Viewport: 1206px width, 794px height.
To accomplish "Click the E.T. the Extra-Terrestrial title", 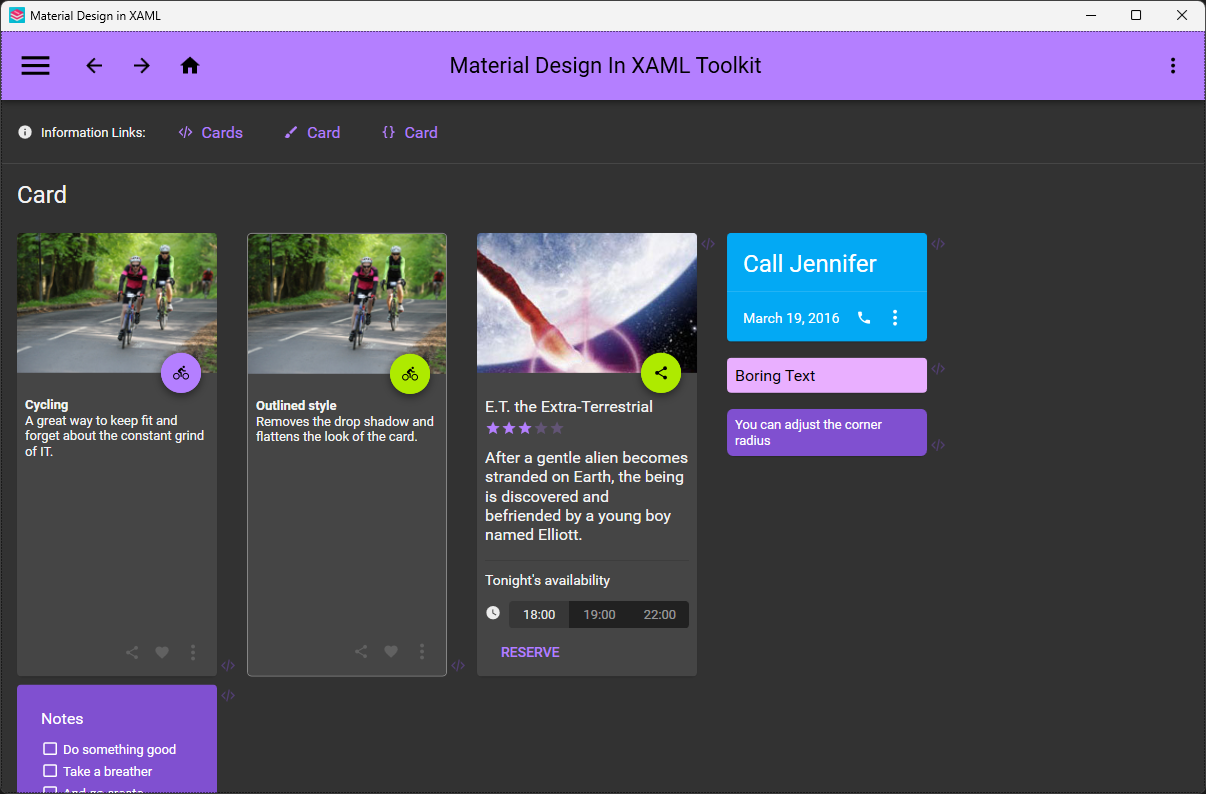I will coord(569,407).
